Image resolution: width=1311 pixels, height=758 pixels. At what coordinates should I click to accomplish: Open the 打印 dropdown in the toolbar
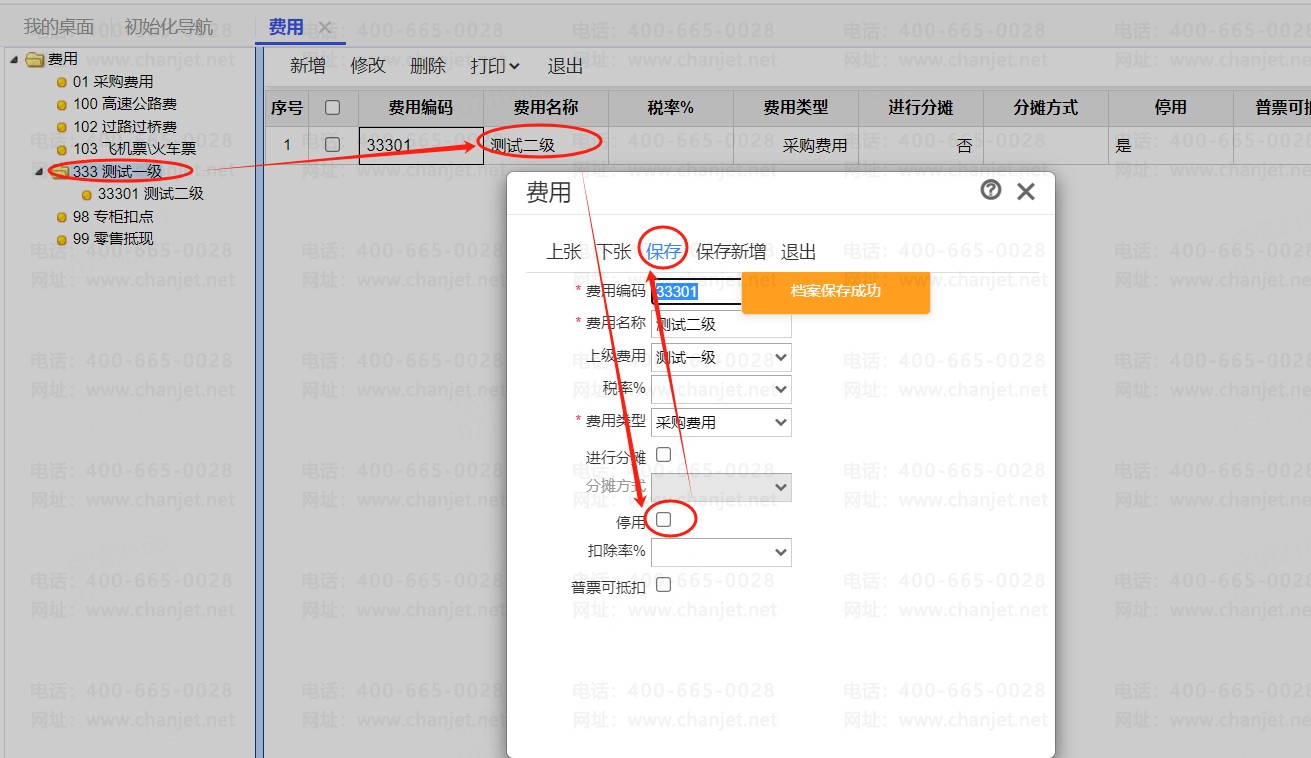click(495, 66)
